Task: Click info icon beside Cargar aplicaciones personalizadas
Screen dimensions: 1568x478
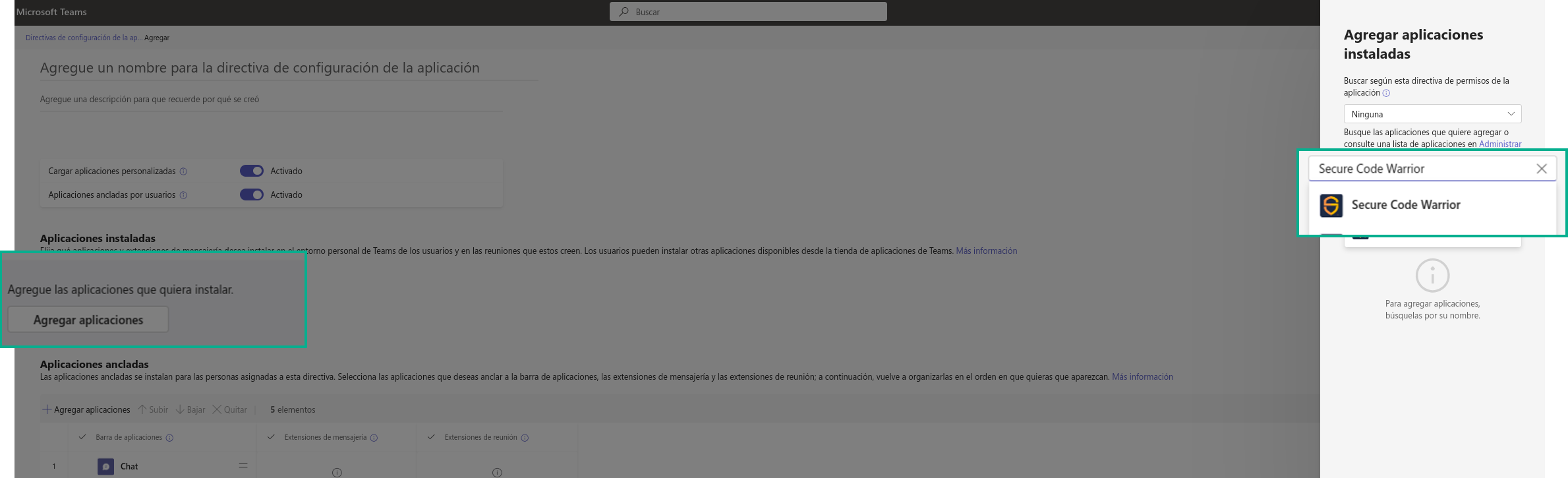Action: click(x=184, y=171)
